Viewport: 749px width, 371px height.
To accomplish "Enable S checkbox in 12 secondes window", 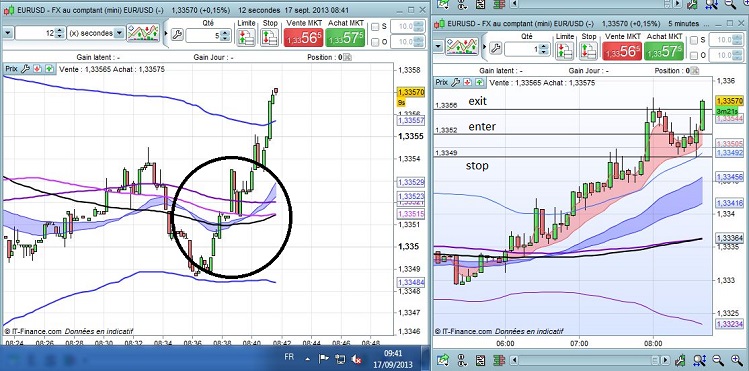I will 375,27.
